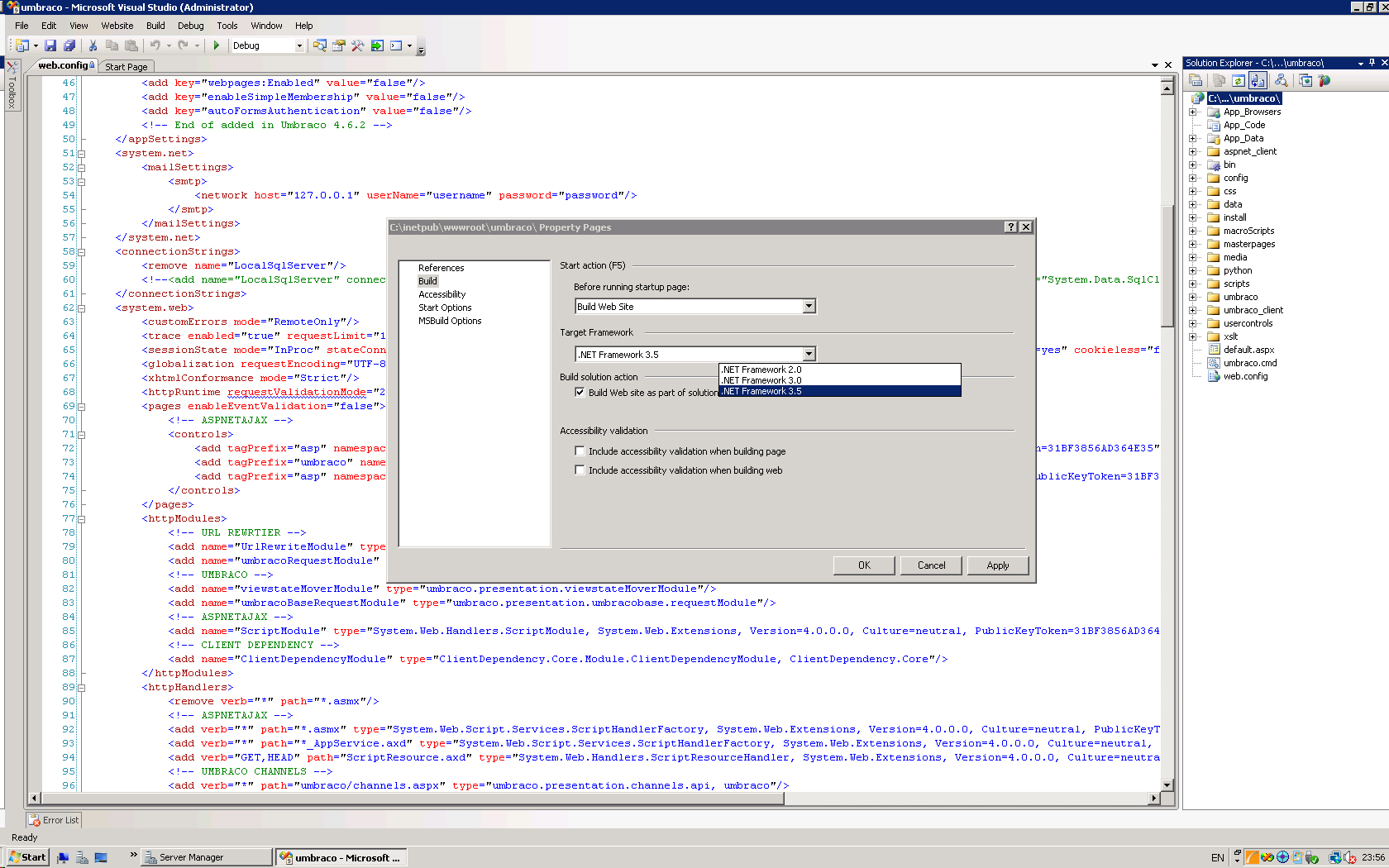Select Start Options in property page list
Screen dimensions: 1389x868
445,308
